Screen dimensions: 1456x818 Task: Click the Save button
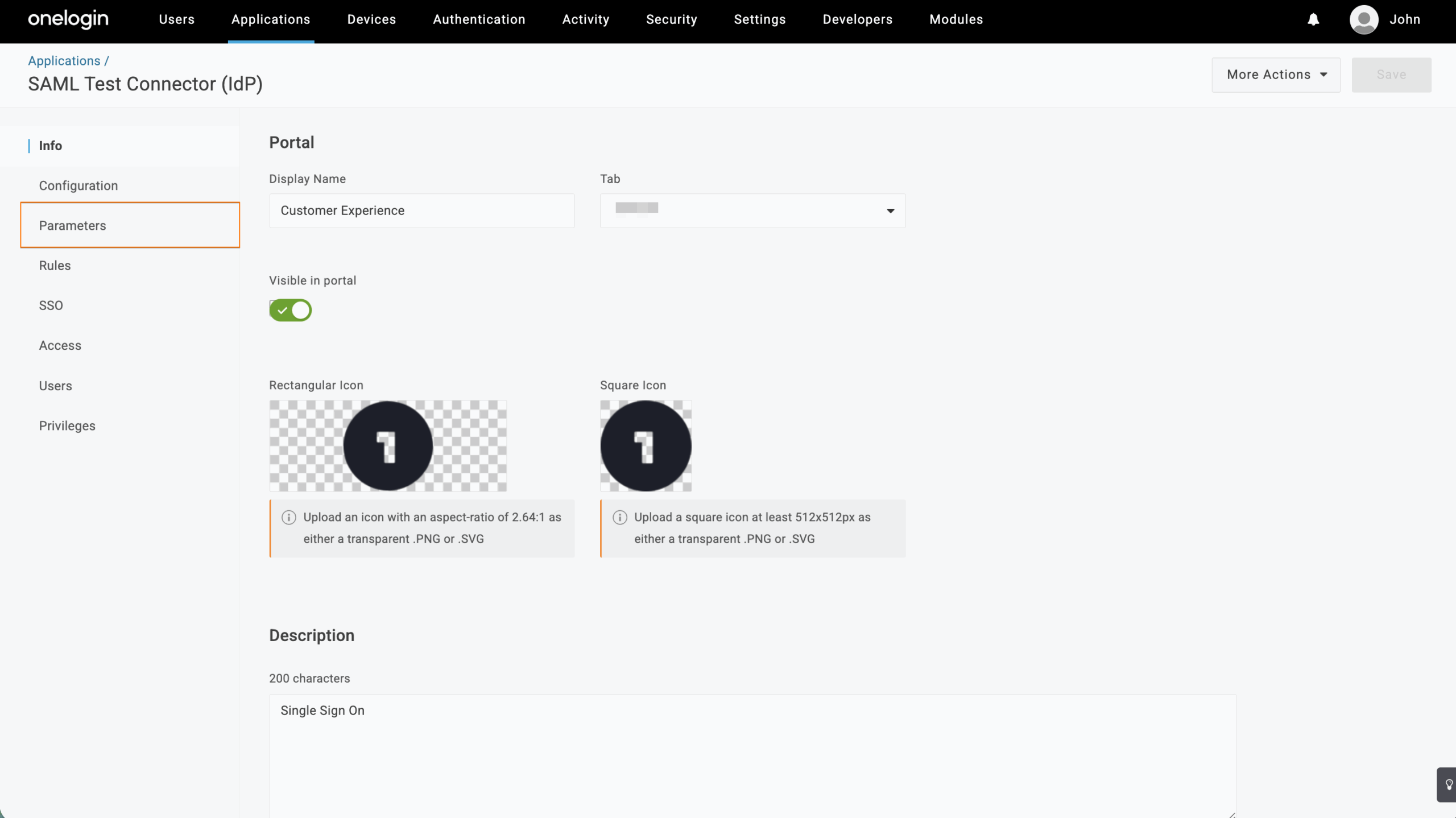[x=1391, y=75]
